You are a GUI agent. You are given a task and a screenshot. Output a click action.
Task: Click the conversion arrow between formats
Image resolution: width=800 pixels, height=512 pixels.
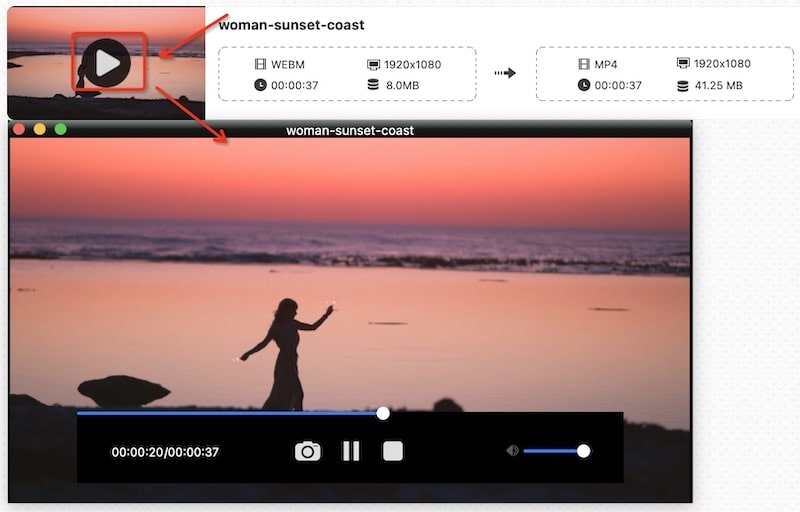[x=505, y=73]
